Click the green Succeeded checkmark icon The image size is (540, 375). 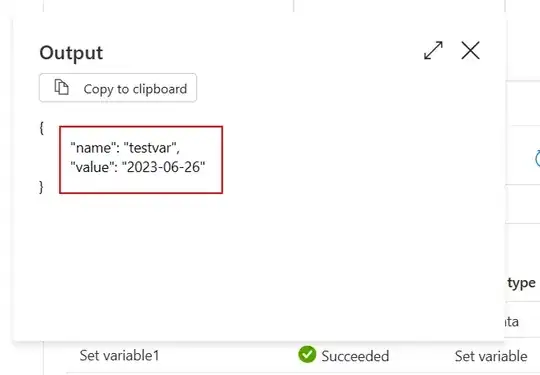[x=307, y=355]
